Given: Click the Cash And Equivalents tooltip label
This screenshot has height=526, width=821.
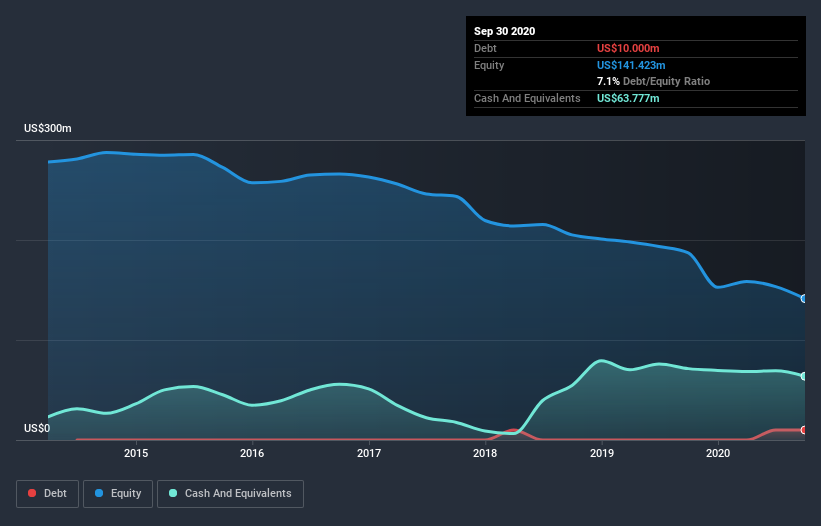Looking at the screenshot, I should [x=527, y=98].
